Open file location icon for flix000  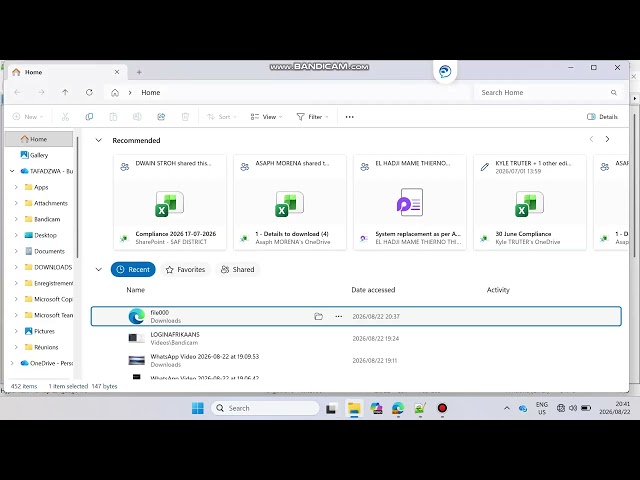[x=318, y=316]
